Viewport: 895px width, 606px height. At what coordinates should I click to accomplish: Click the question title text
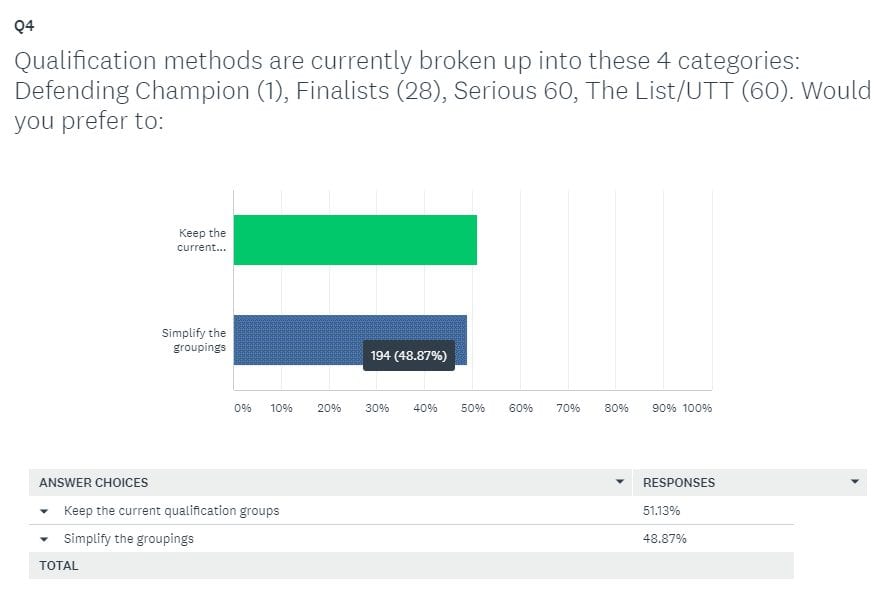(x=443, y=91)
